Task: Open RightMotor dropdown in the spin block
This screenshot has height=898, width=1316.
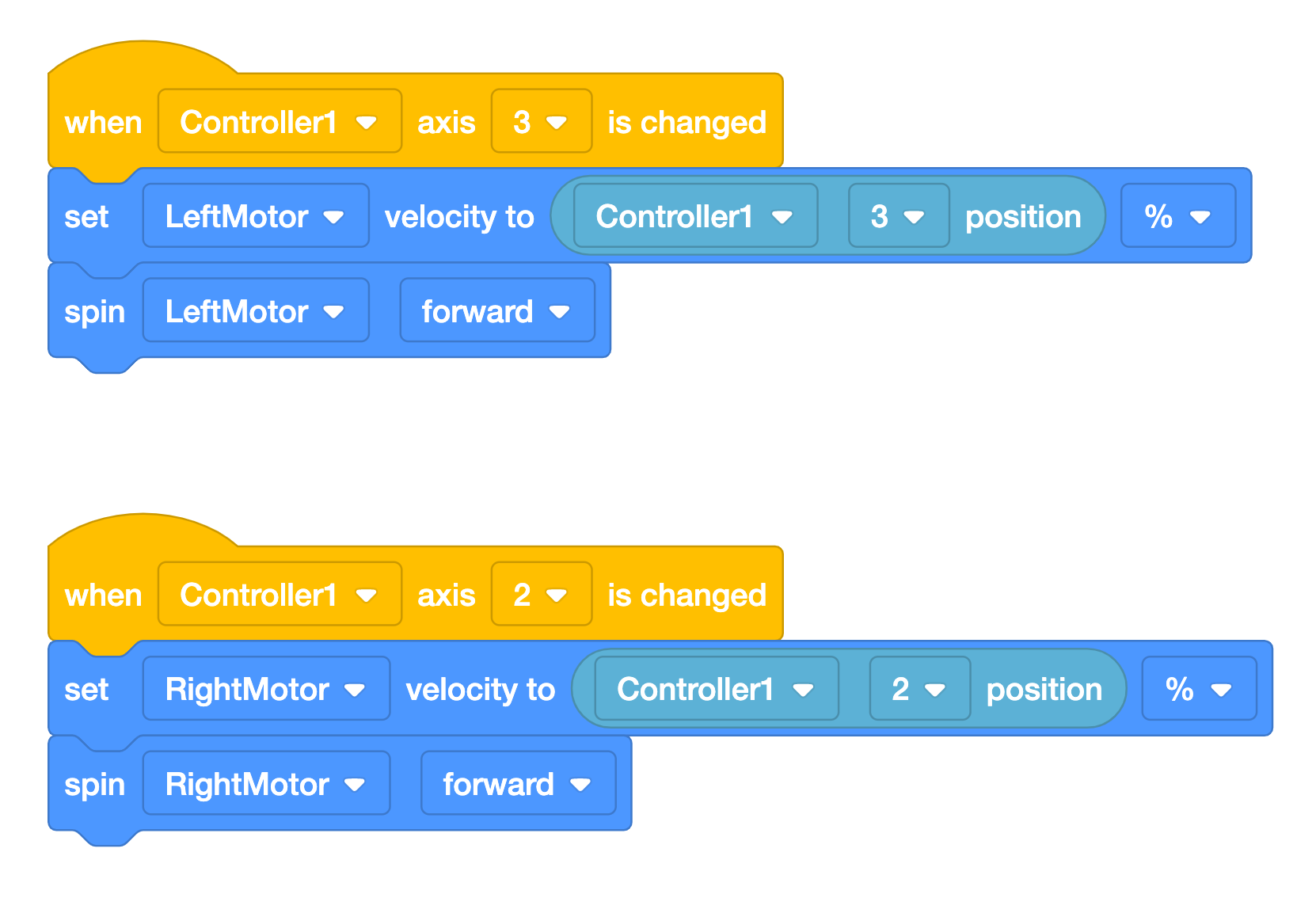Action: pos(266,783)
